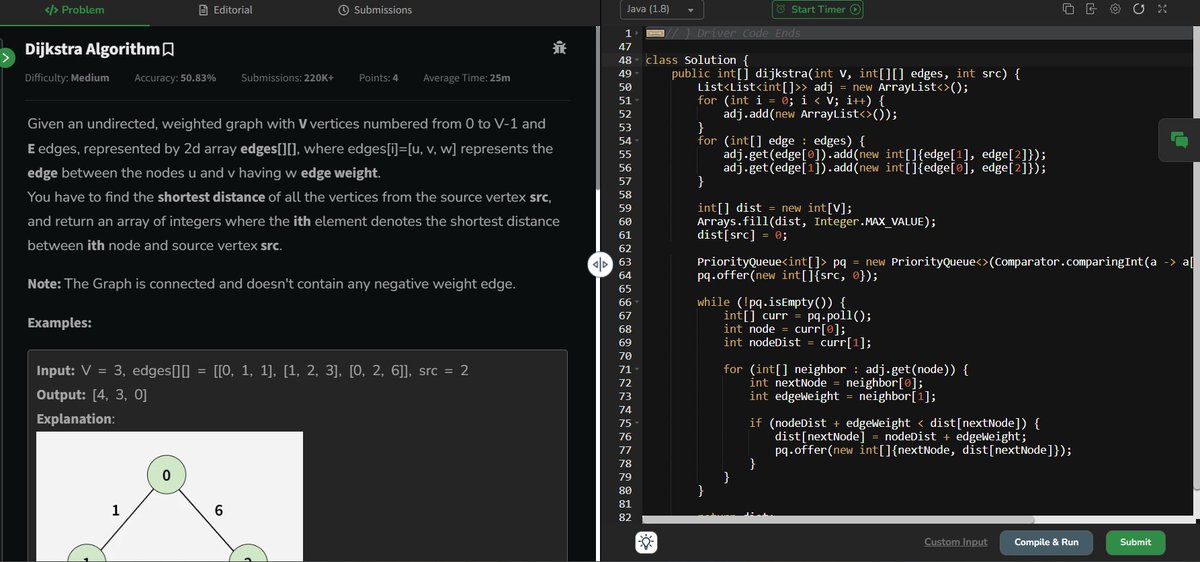The image size is (1200, 562).
Task: Click the panel splitter handle
Action: point(598,264)
